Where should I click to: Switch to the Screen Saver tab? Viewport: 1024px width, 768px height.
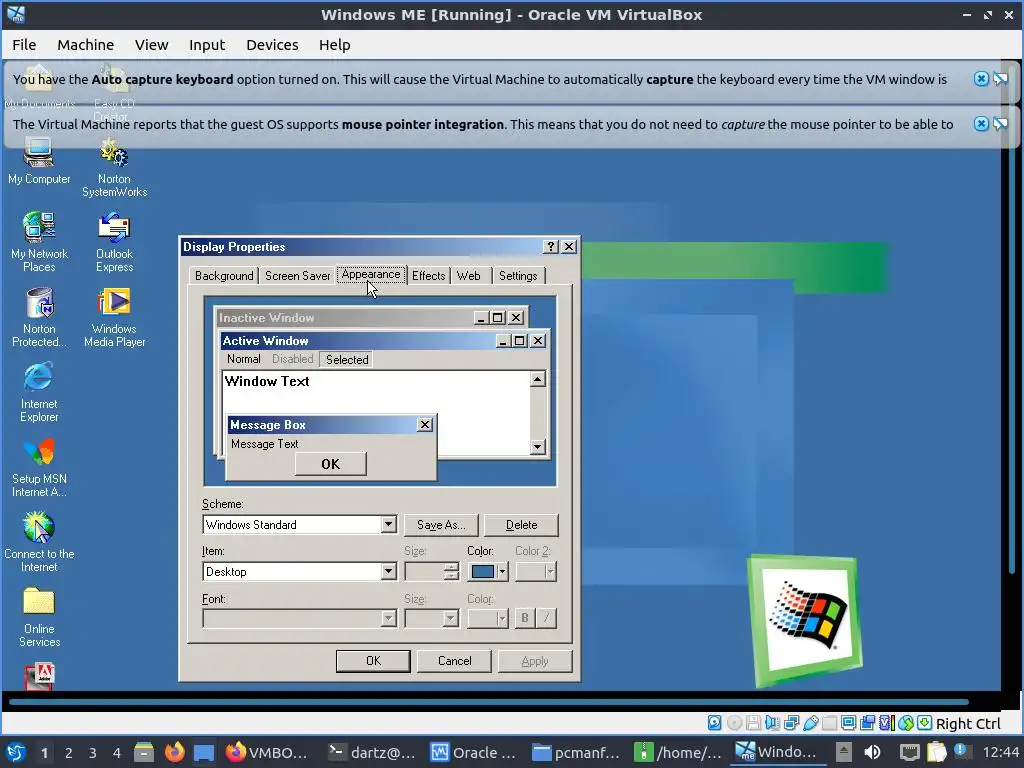tap(297, 276)
